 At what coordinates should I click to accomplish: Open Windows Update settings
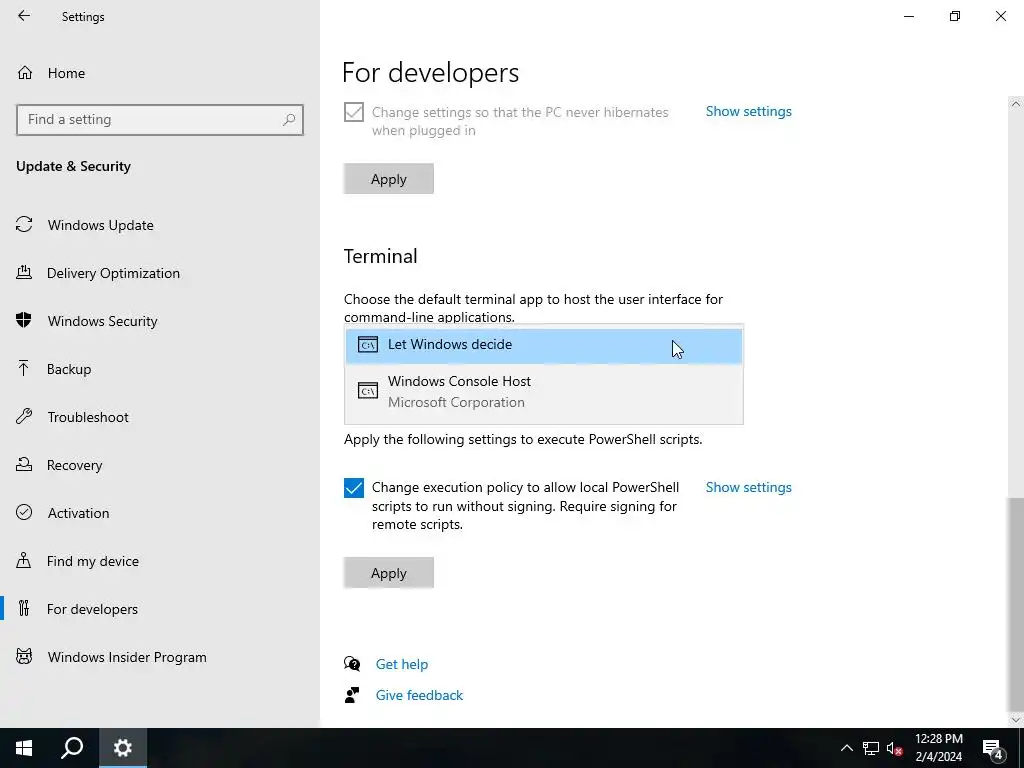point(101,225)
